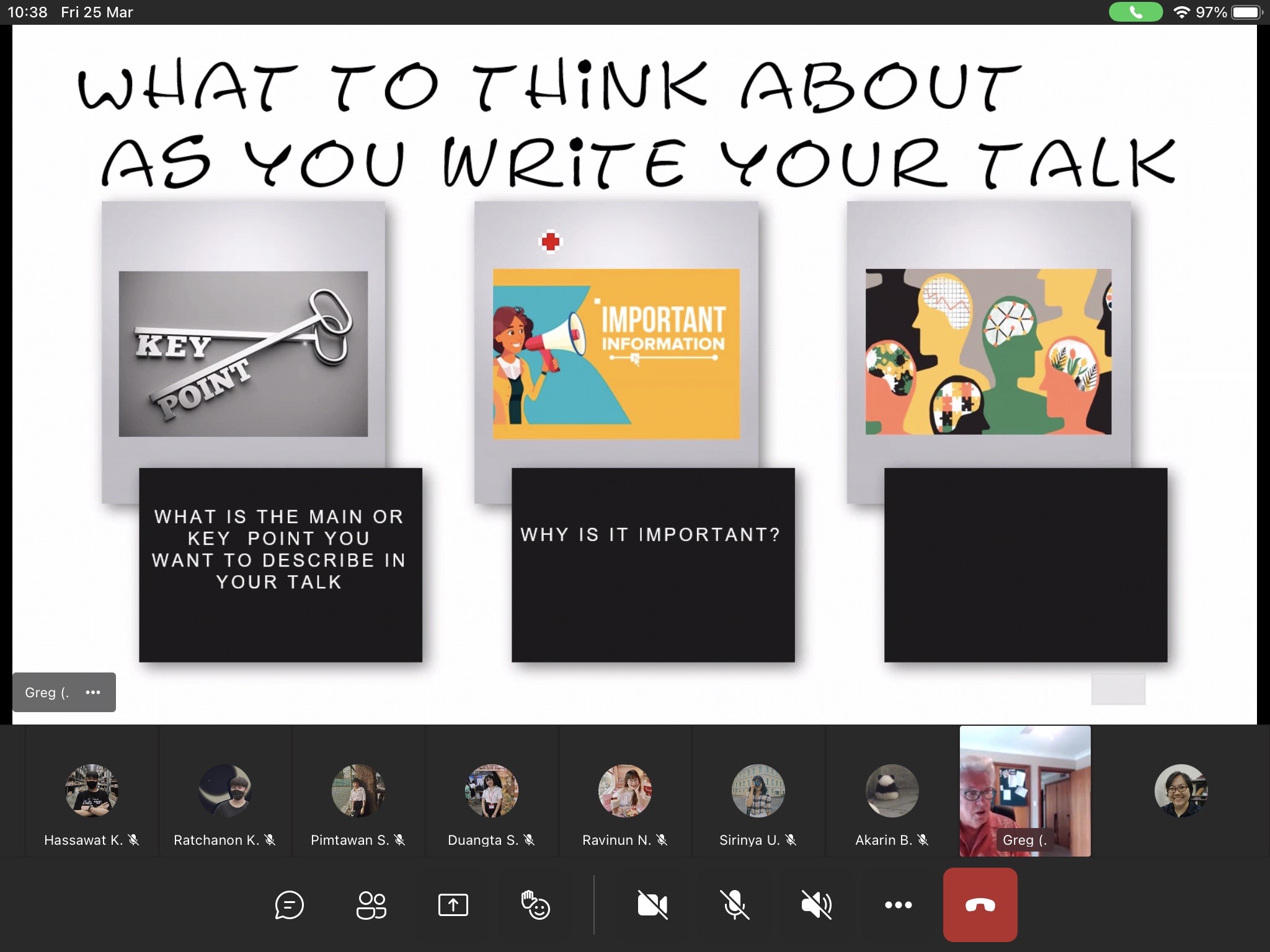This screenshot has height=952, width=1270.
Task: Tap the 'WHY IS IT IMPORTANT?' text box
Action: [x=653, y=565]
